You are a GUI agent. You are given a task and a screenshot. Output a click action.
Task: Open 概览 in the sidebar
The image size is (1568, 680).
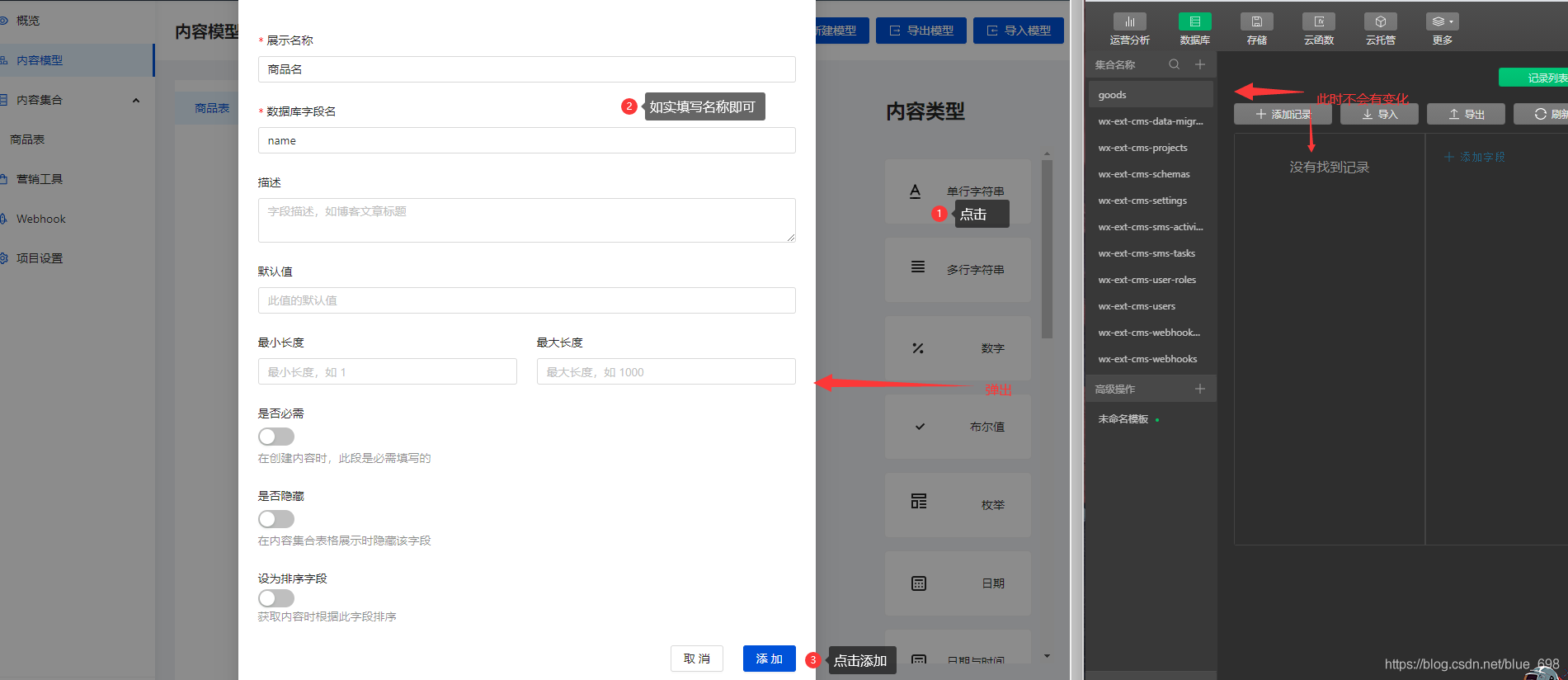click(28, 21)
